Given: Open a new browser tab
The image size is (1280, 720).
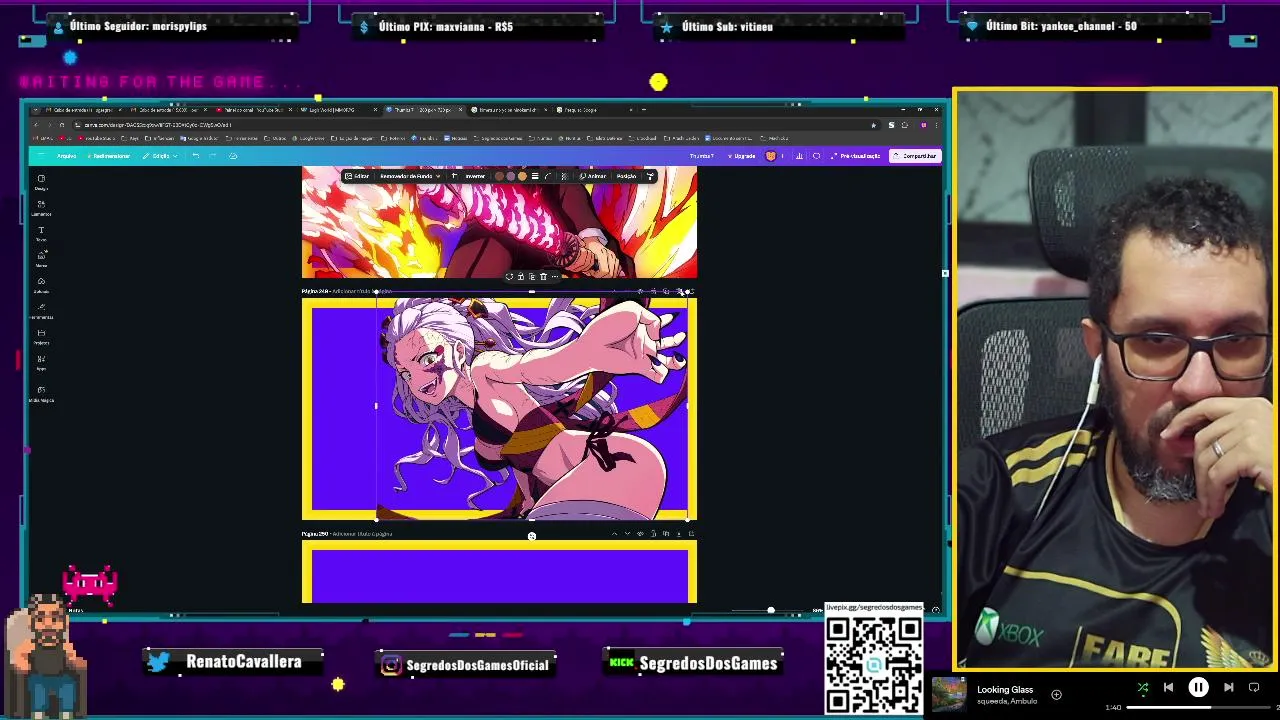Looking at the screenshot, I should point(644,110).
